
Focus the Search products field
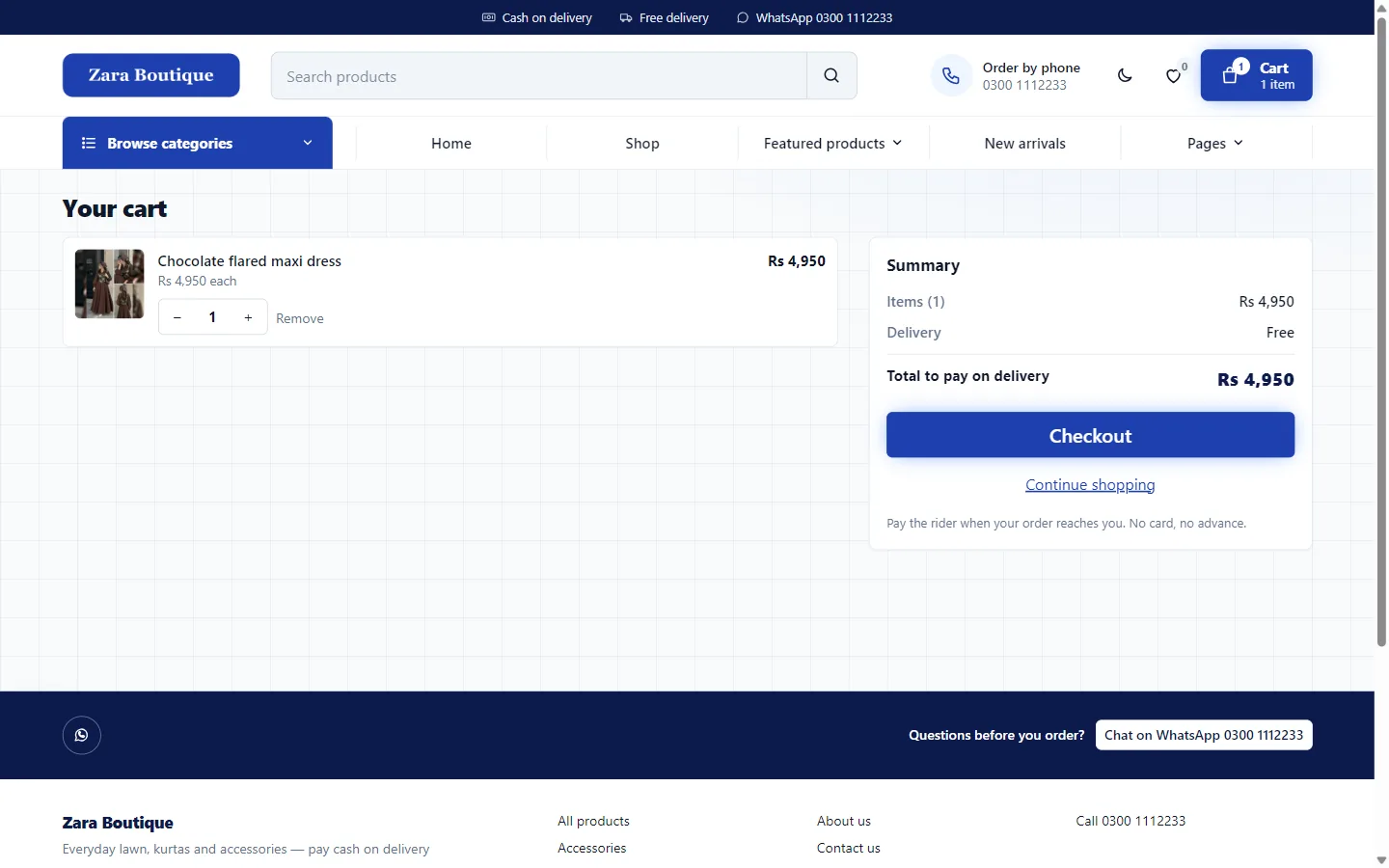point(539,76)
